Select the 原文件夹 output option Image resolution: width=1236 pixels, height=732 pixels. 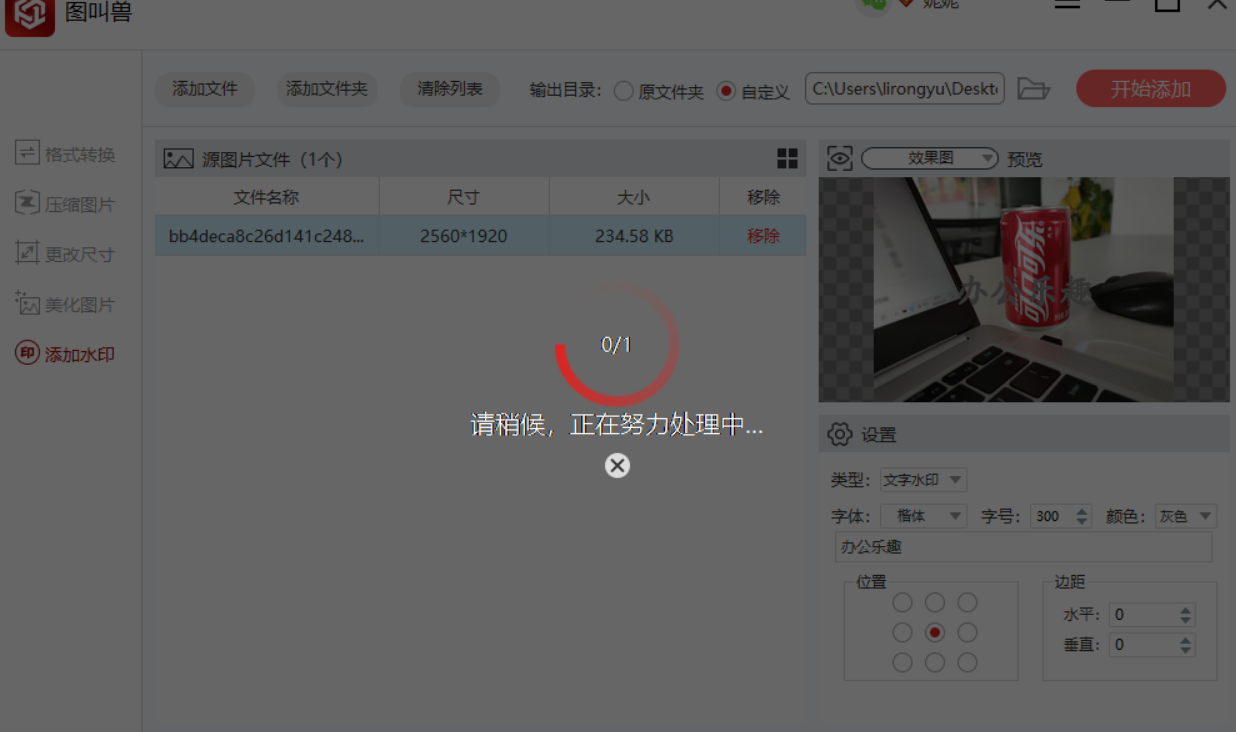click(x=659, y=91)
